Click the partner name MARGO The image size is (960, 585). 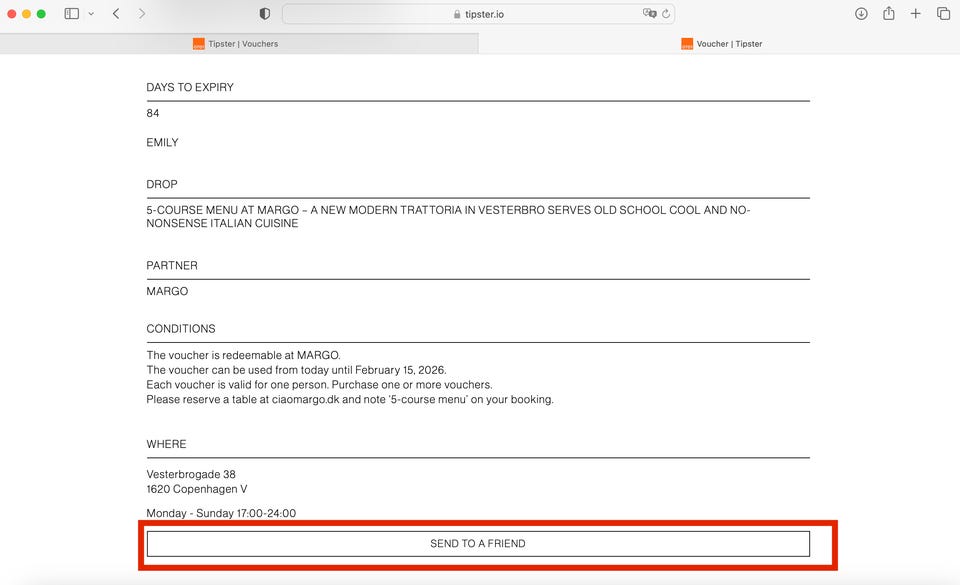[167, 291]
